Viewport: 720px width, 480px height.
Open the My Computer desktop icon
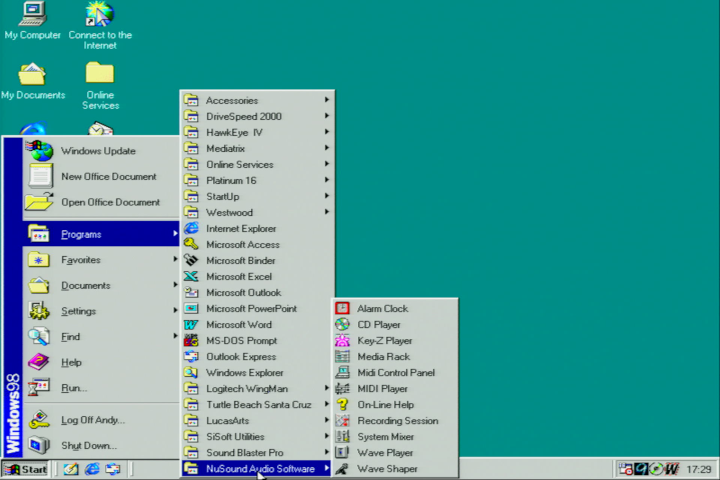(32, 15)
